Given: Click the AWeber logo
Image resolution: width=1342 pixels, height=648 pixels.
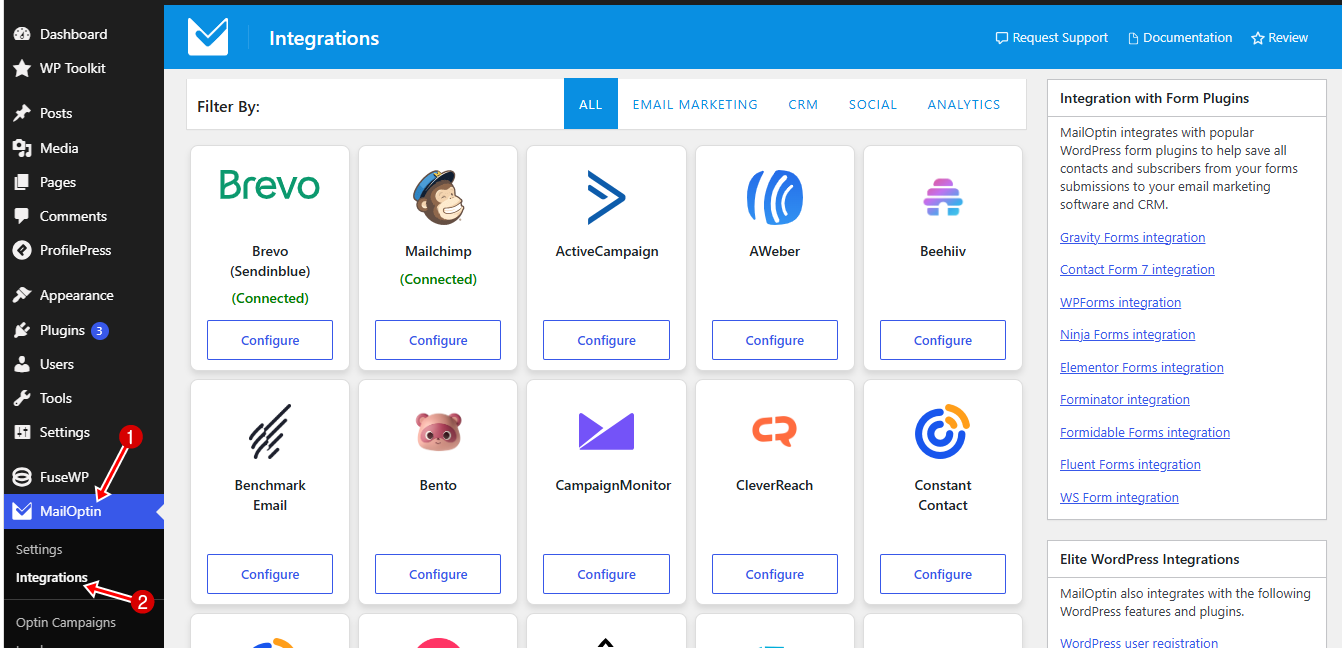Looking at the screenshot, I should (775, 196).
